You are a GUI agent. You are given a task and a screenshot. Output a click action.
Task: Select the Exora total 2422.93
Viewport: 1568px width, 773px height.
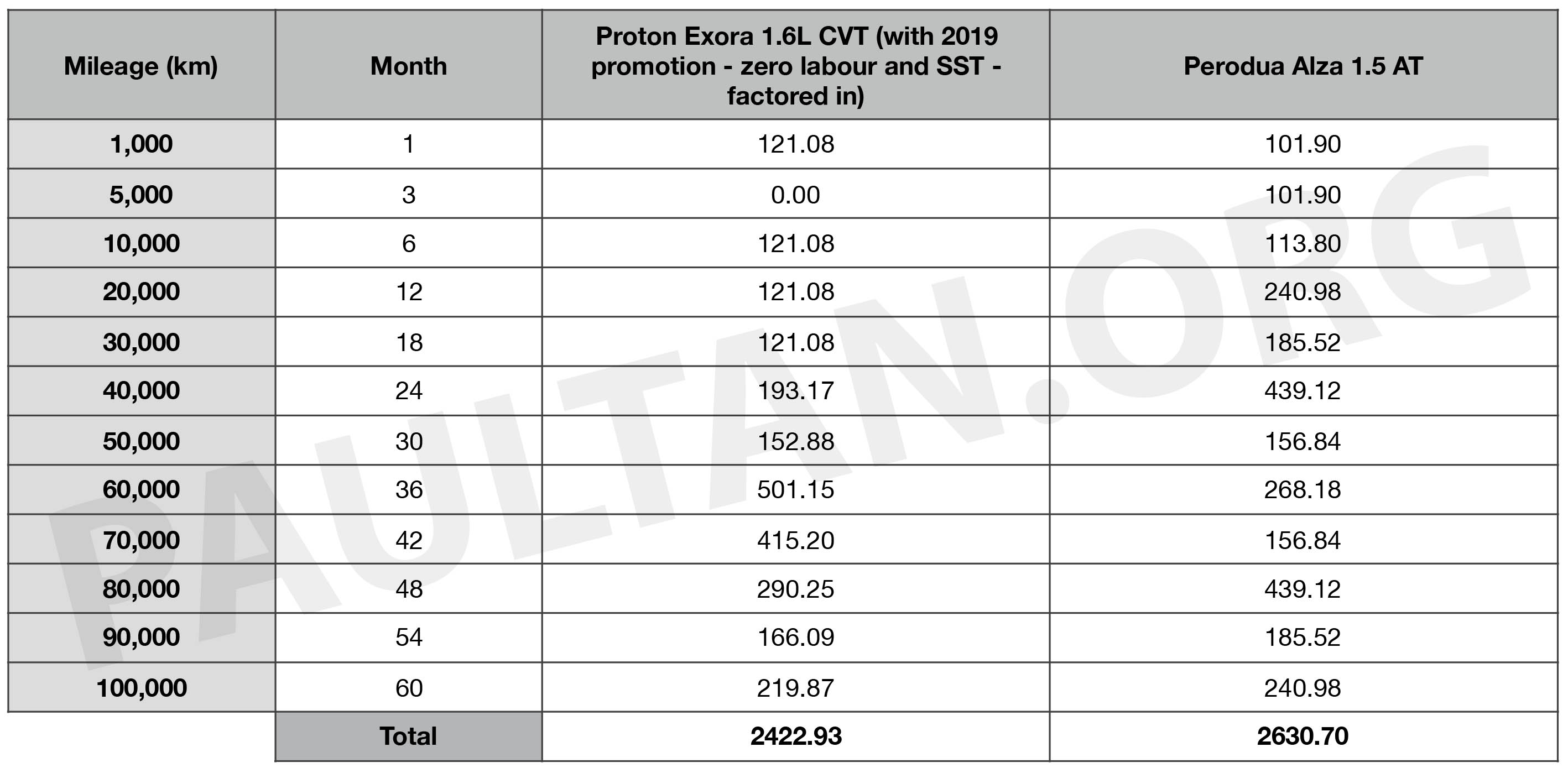pyautogui.click(x=795, y=737)
